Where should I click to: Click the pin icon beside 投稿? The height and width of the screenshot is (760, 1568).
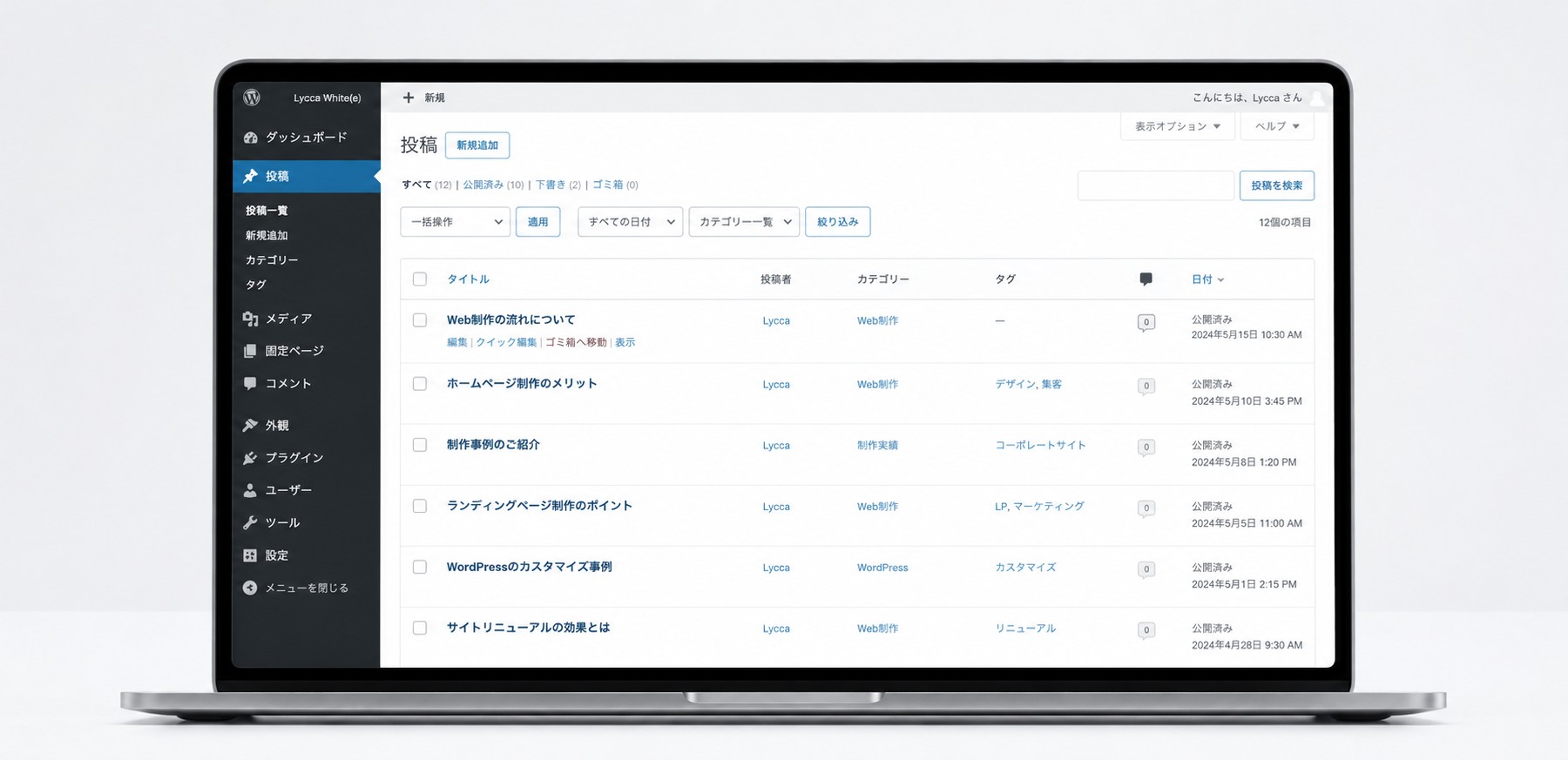tap(251, 176)
